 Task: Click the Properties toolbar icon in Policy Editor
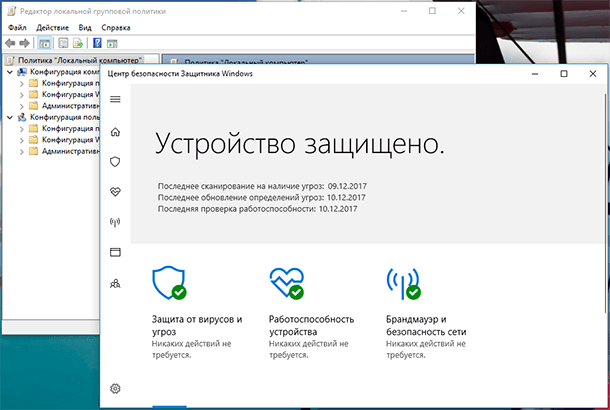pyautogui.click(x=63, y=43)
